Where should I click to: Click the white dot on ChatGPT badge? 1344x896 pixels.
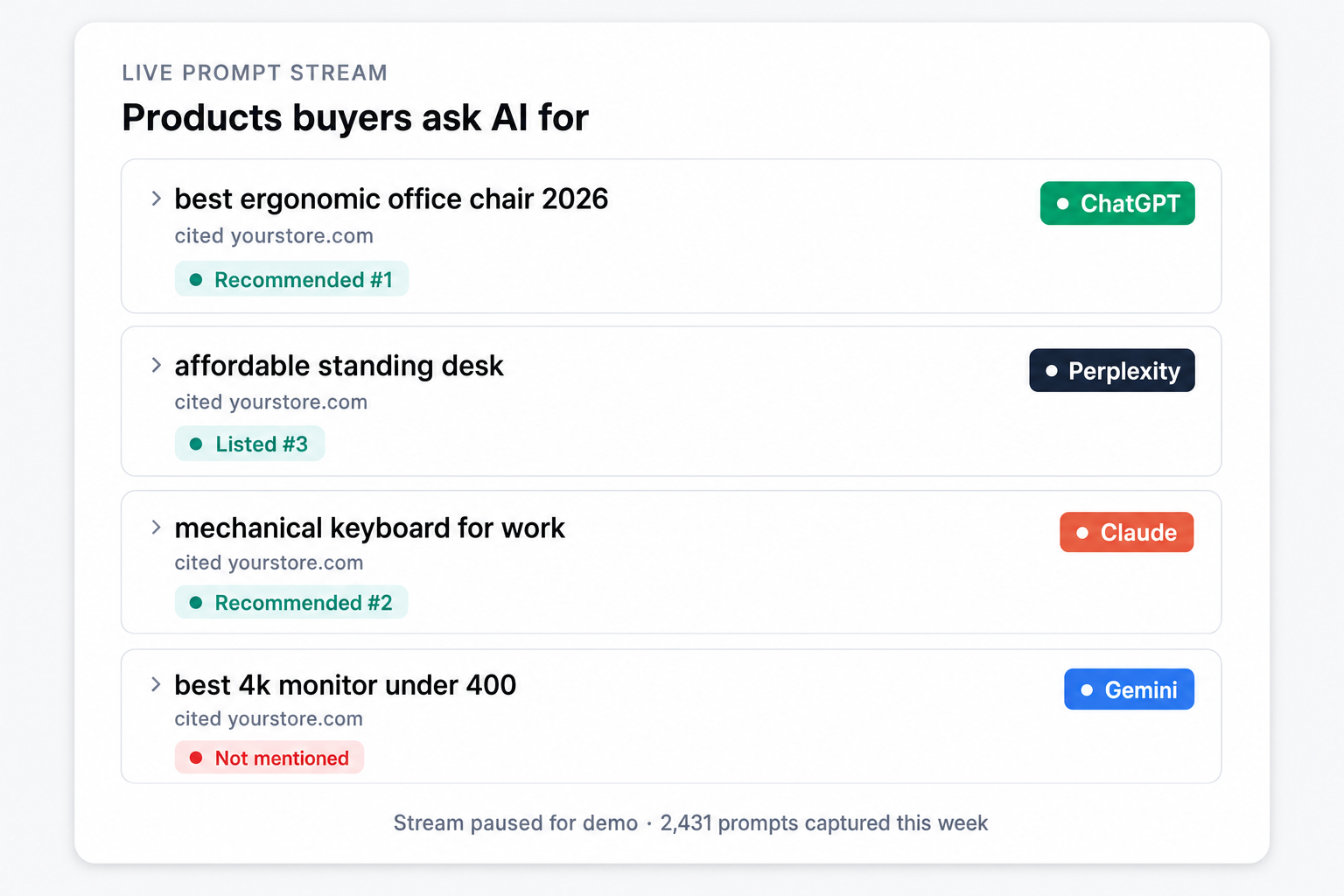pyautogui.click(x=1063, y=204)
